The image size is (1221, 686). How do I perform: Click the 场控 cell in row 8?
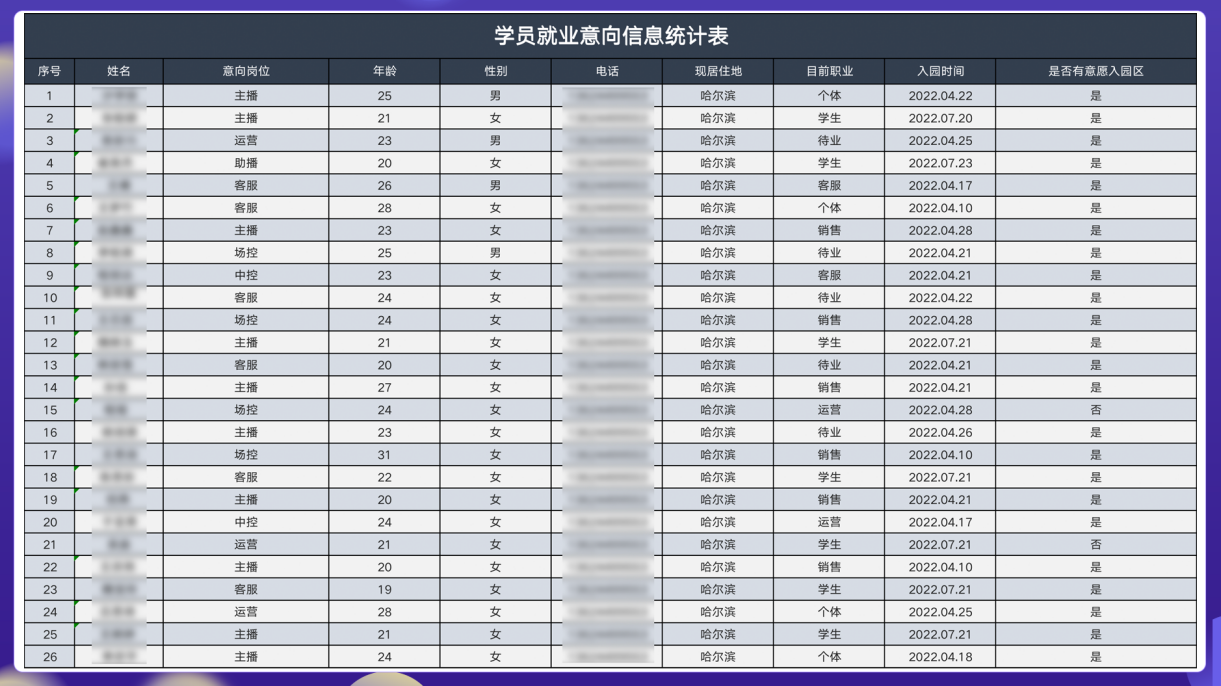(x=245, y=253)
